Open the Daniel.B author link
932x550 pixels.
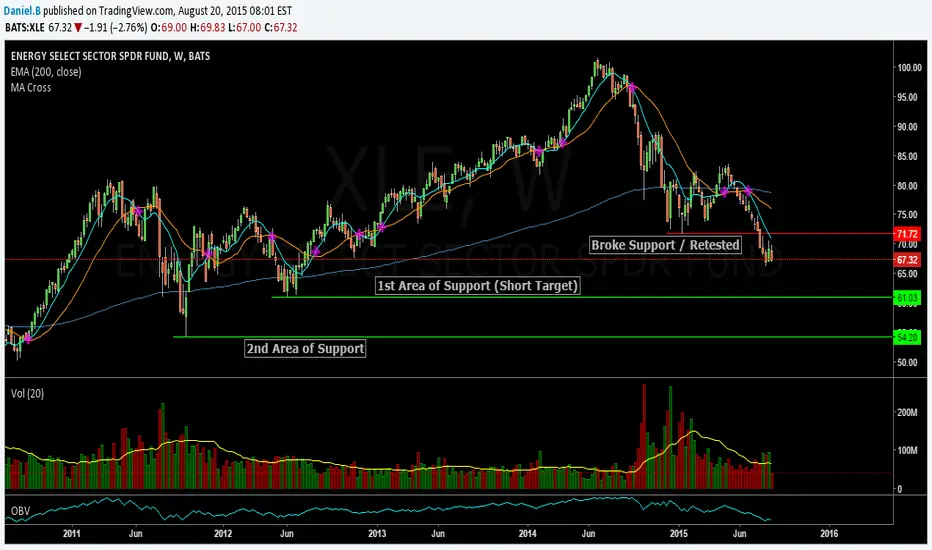22,11
